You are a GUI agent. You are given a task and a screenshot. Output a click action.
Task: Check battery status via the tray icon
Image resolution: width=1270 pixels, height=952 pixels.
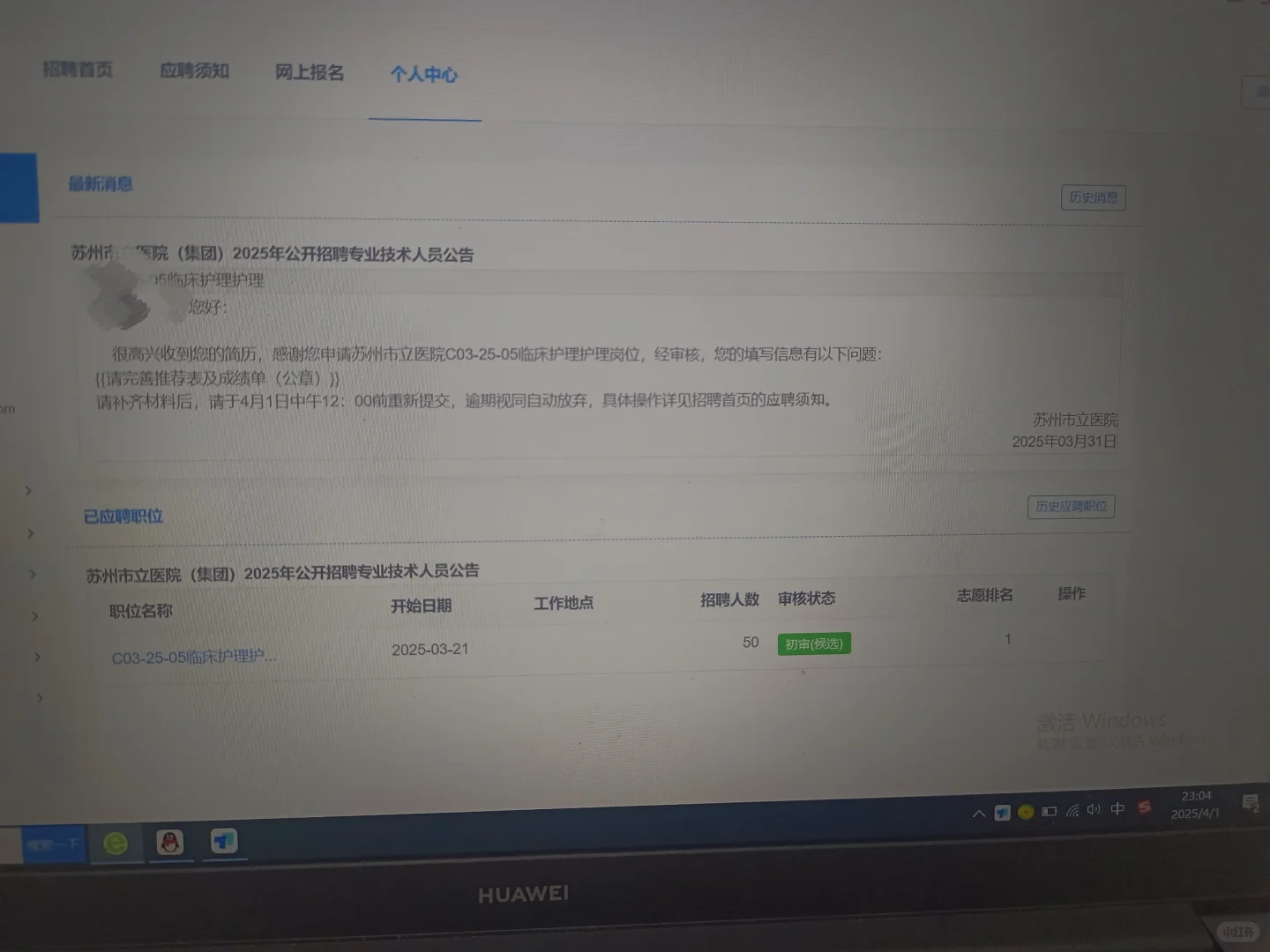pyautogui.click(x=1049, y=813)
